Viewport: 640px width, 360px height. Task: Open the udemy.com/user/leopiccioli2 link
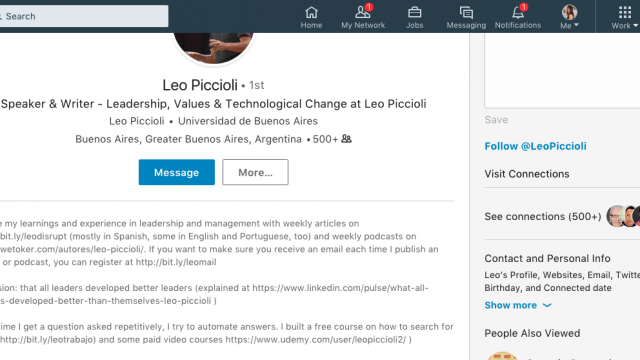tap(316, 340)
